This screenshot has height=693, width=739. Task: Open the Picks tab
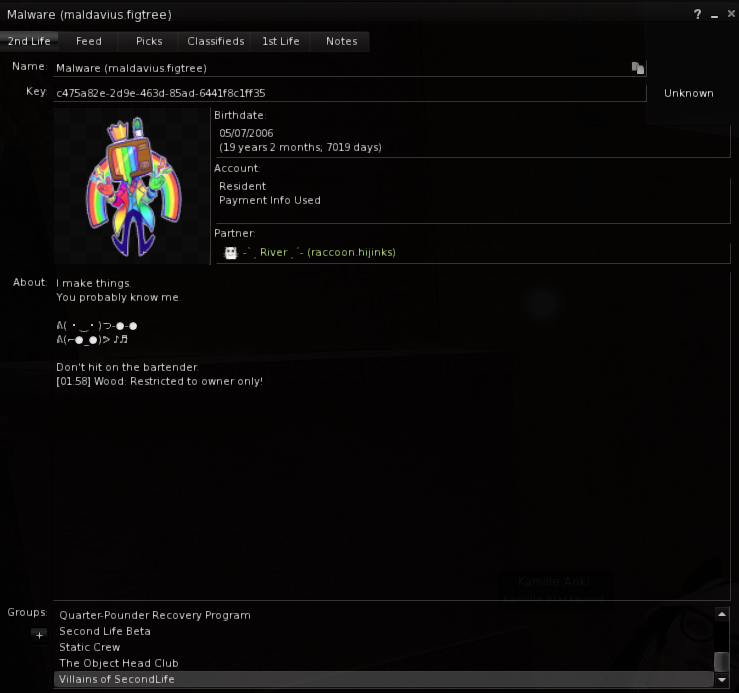pyautogui.click(x=149, y=41)
